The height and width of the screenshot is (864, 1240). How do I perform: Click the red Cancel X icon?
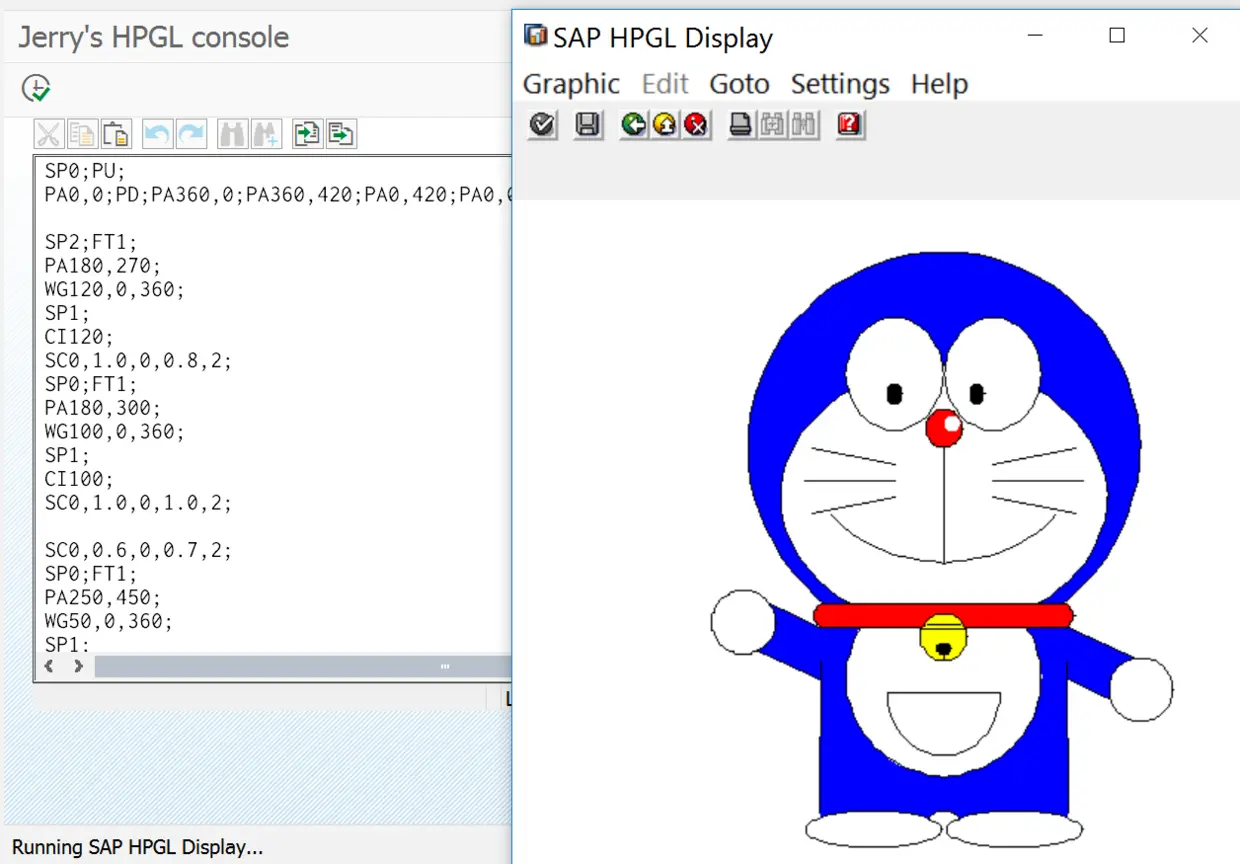click(696, 125)
